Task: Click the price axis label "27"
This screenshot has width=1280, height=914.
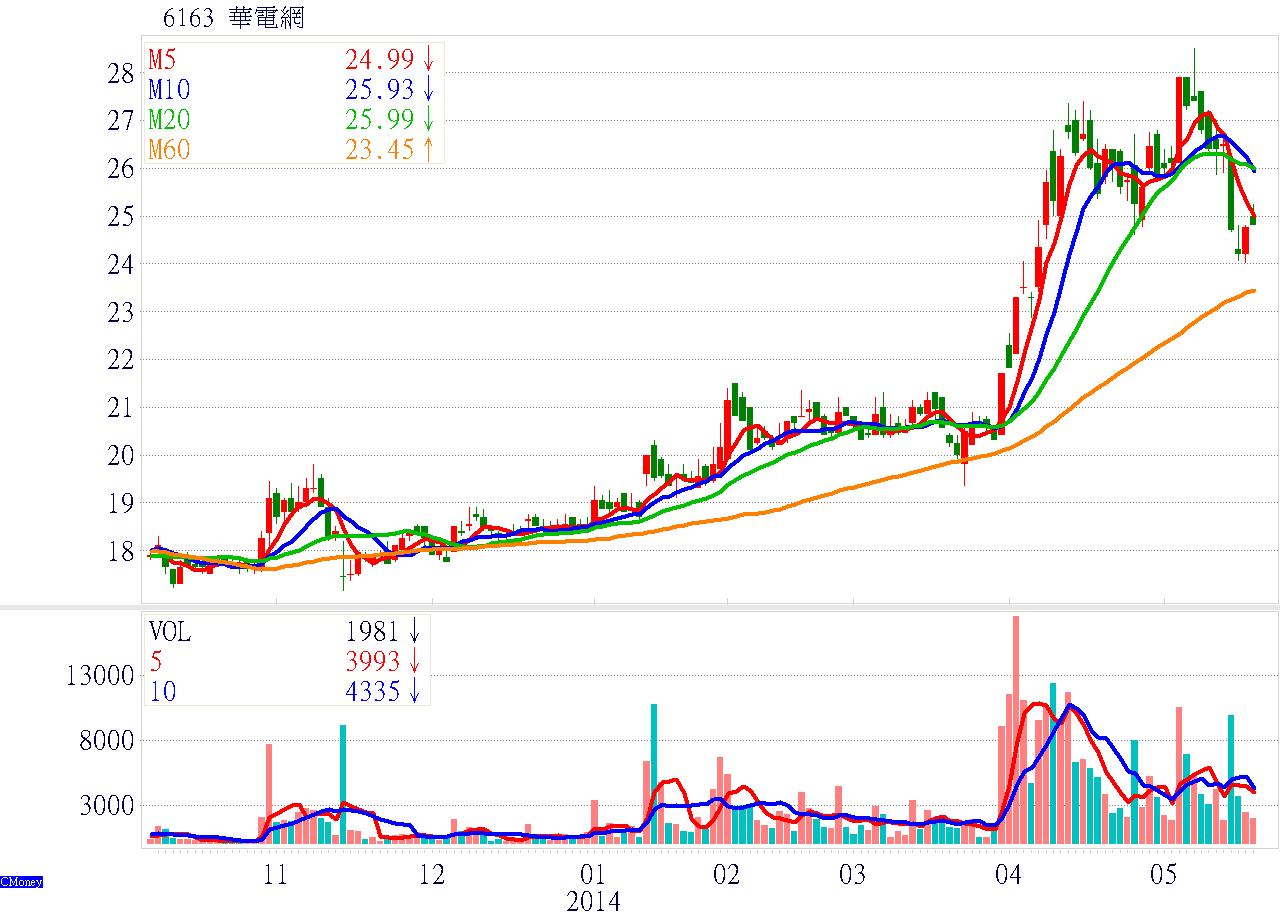Action: [122, 122]
